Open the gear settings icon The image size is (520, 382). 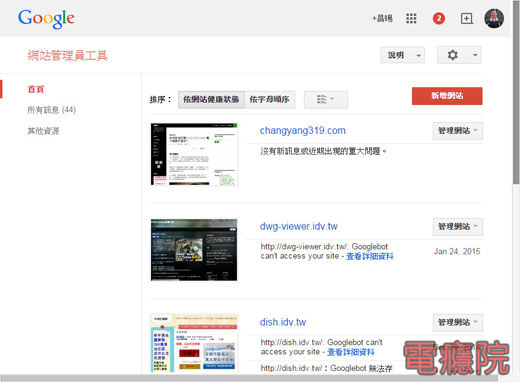click(452, 55)
